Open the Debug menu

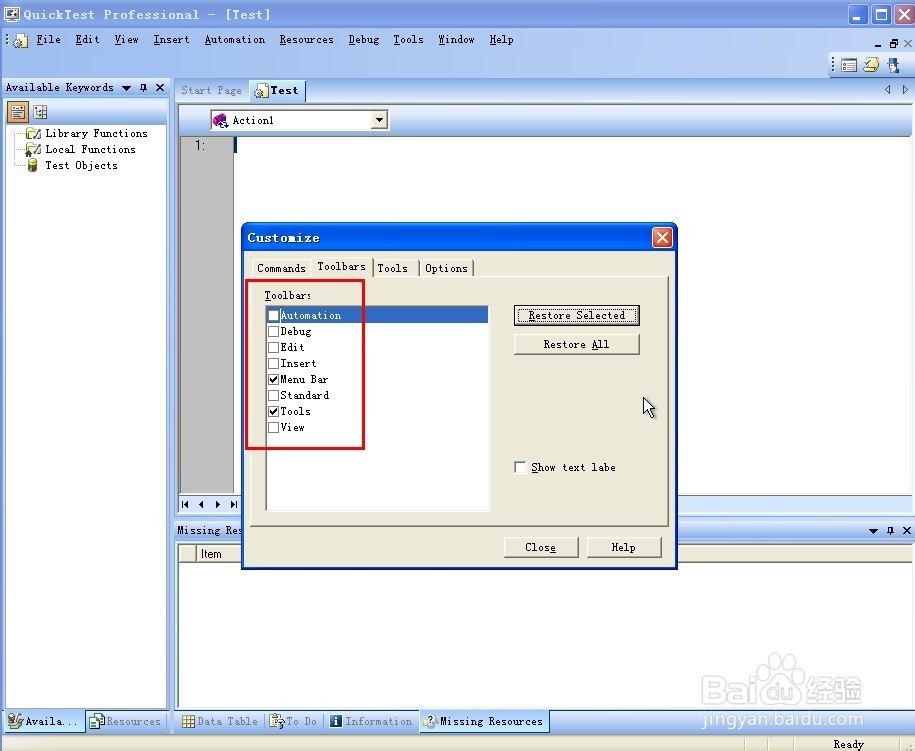pyautogui.click(x=364, y=40)
